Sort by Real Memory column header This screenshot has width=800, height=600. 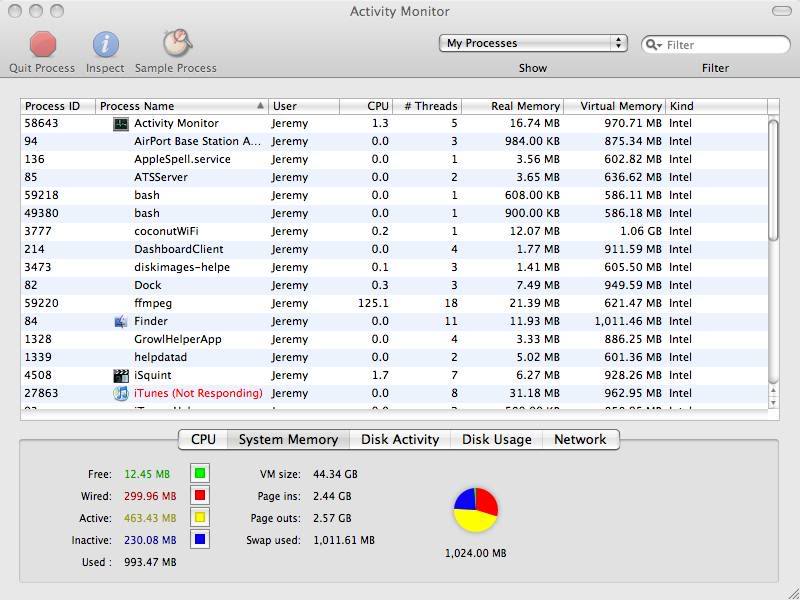(513, 106)
